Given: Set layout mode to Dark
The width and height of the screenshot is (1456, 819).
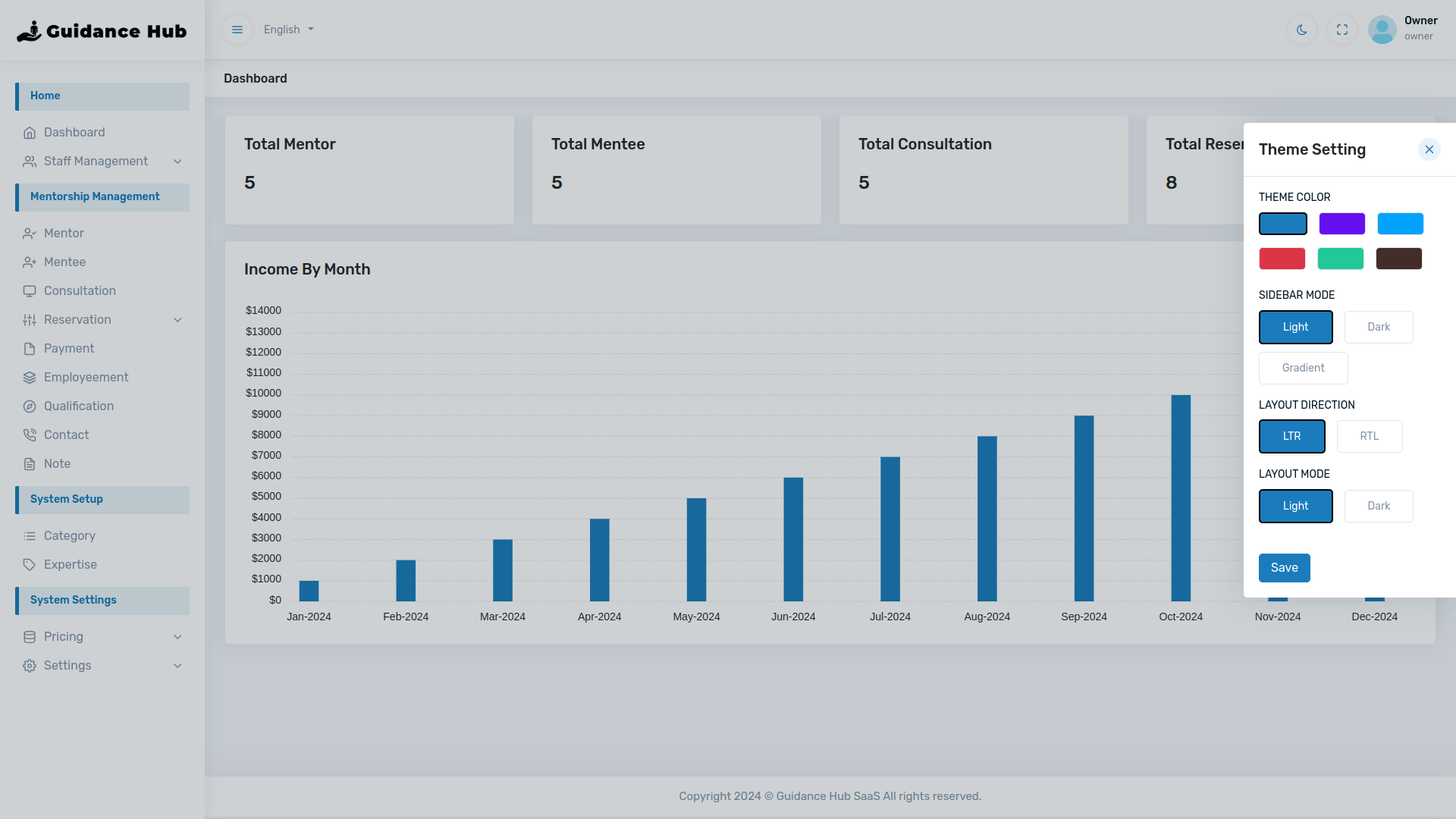Looking at the screenshot, I should coord(1379,506).
